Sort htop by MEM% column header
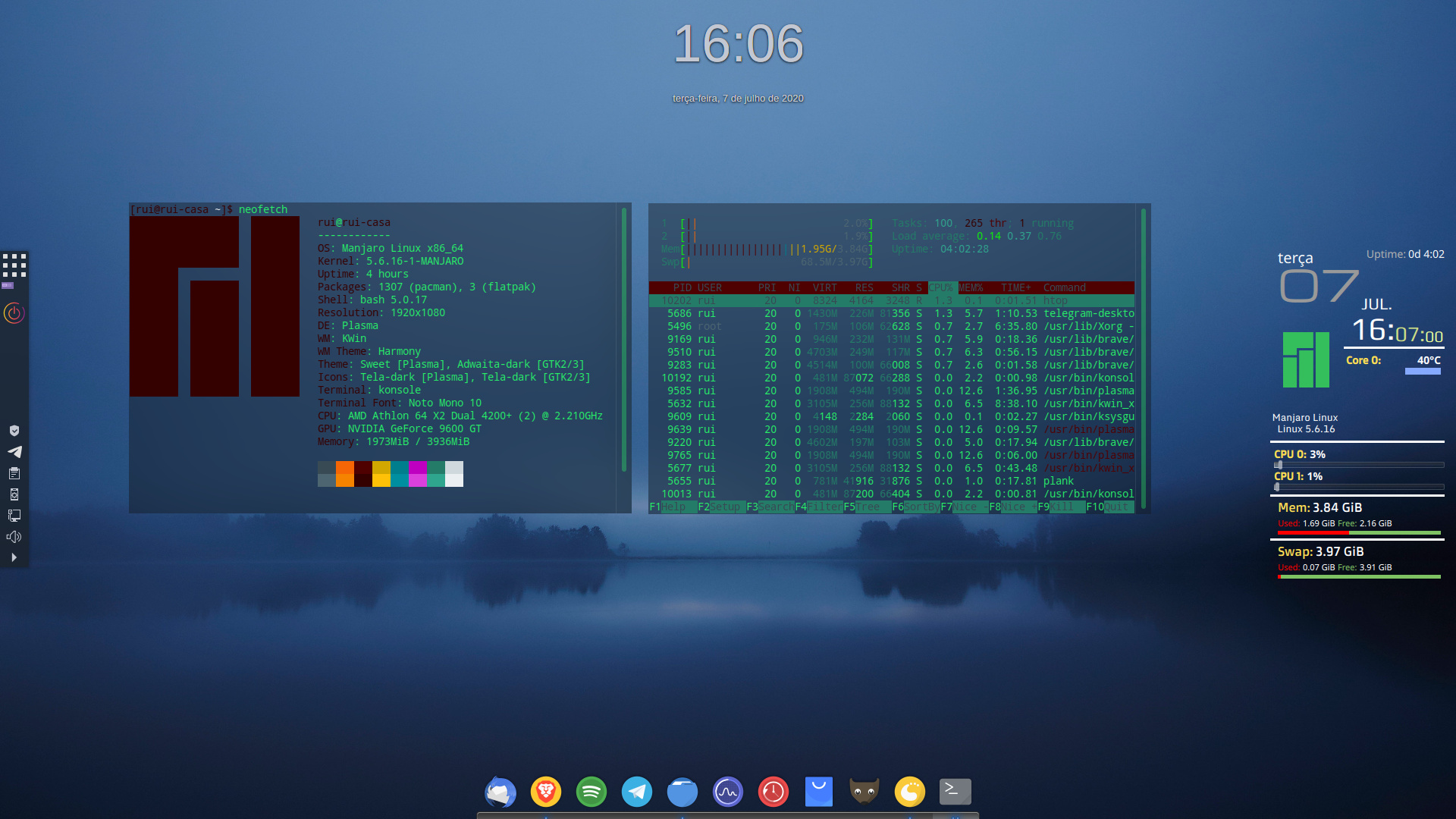This screenshot has width=1456, height=819. click(x=970, y=287)
